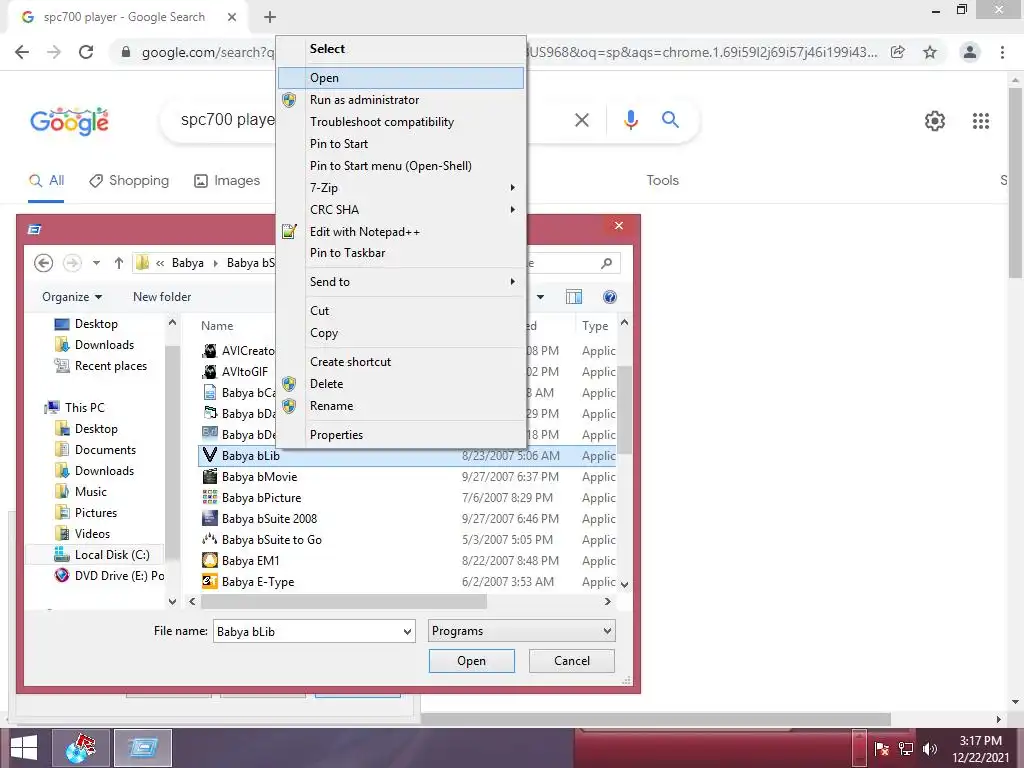Choose Rename from context menu
1024x768 pixels.
coord(400,406)
